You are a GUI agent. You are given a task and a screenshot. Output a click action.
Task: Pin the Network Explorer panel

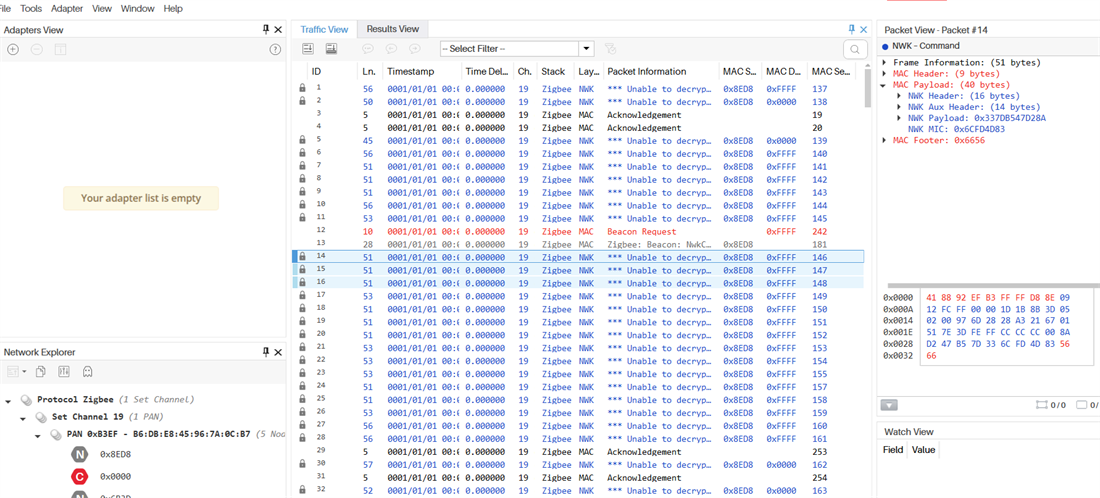tap(266, 351)
